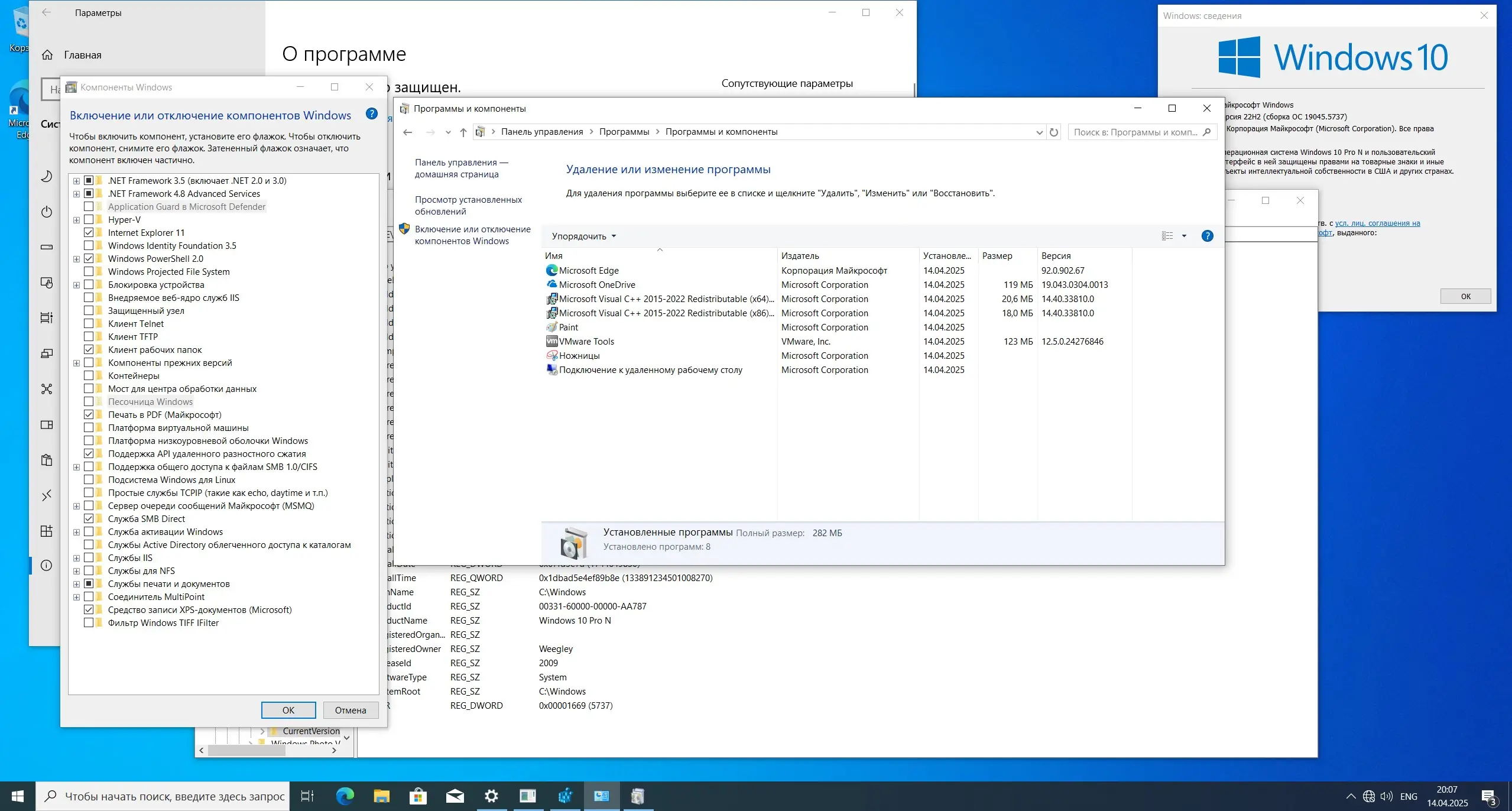Open the Упорядочить dropdown menu

[x=583, y=236]
